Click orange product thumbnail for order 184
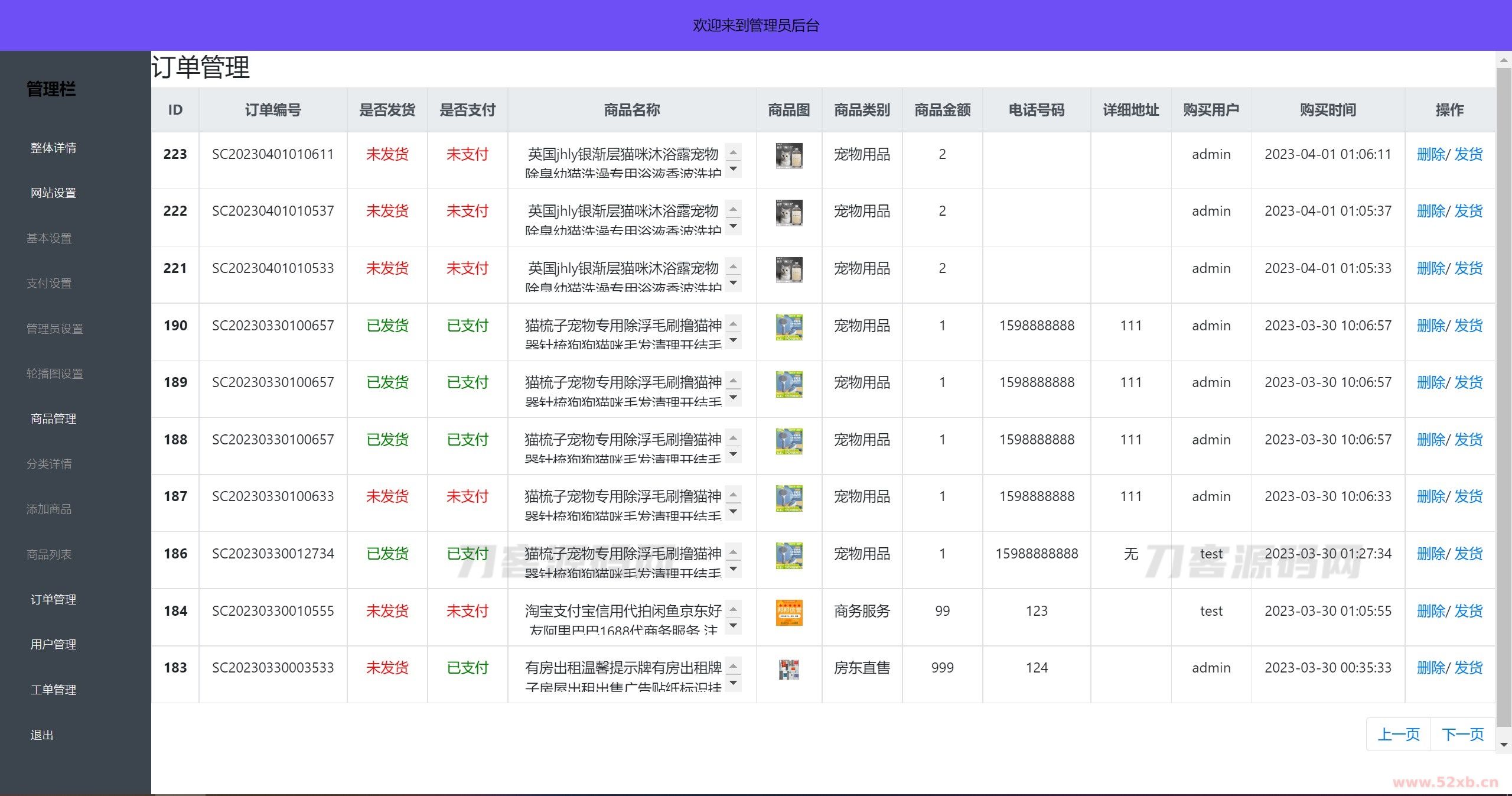Screen dimensions: 1512x796 pyautogui.click(x=788, y=613)
